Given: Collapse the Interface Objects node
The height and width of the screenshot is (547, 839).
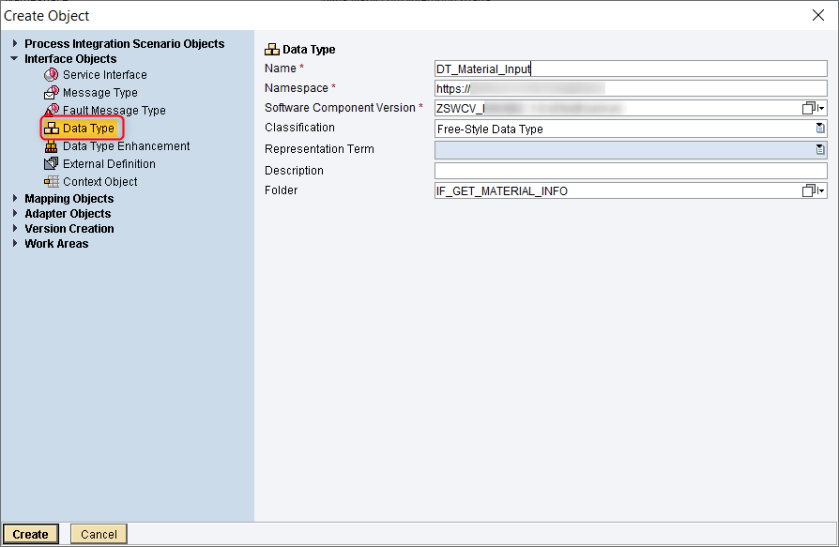Looking at the screenshot, I should click(x=14, y=59).
